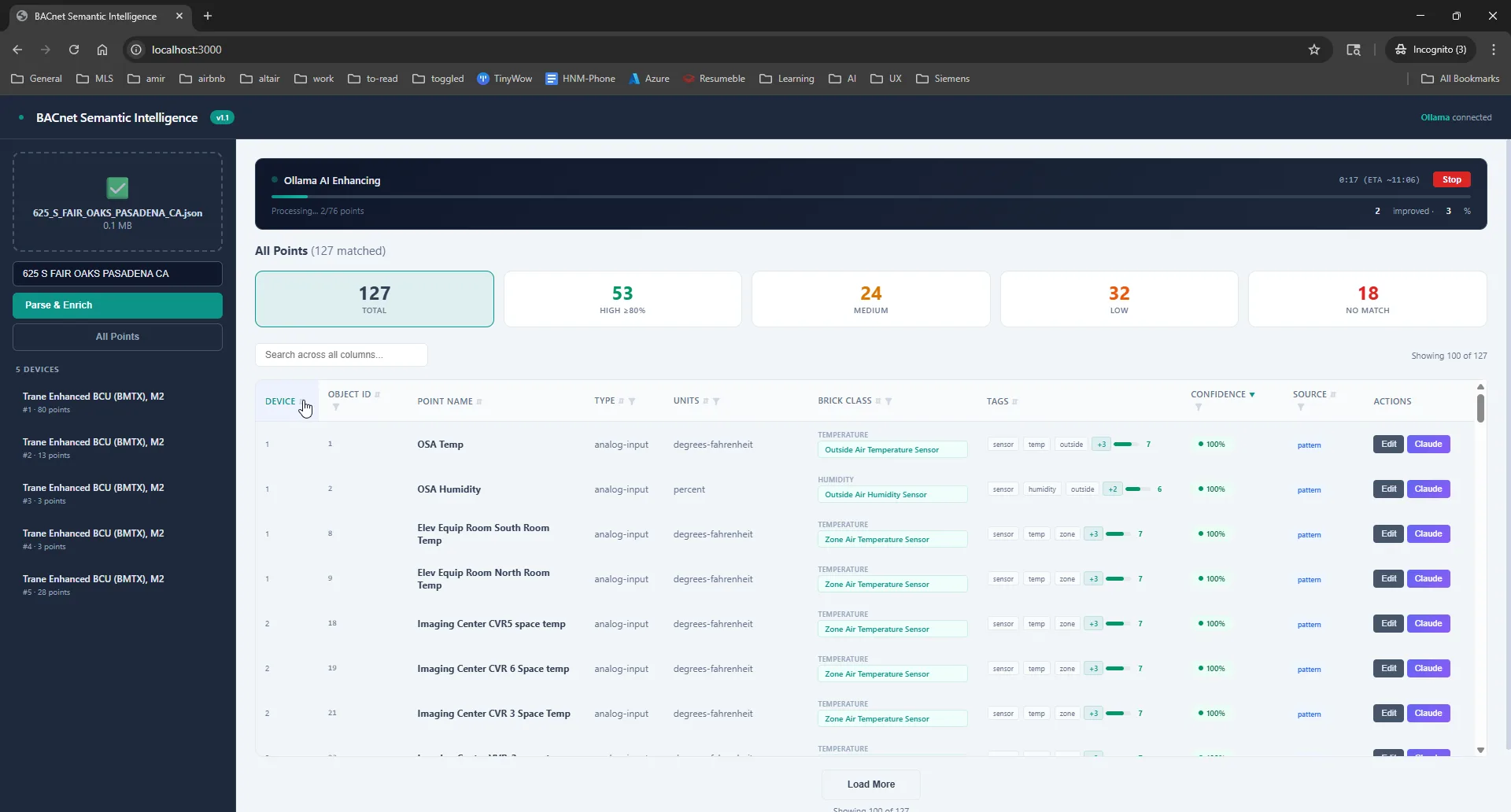Screen dimensions: 1511x812
Task: Expand the +3 tags on OSA Temp row
Action: 1102,445
